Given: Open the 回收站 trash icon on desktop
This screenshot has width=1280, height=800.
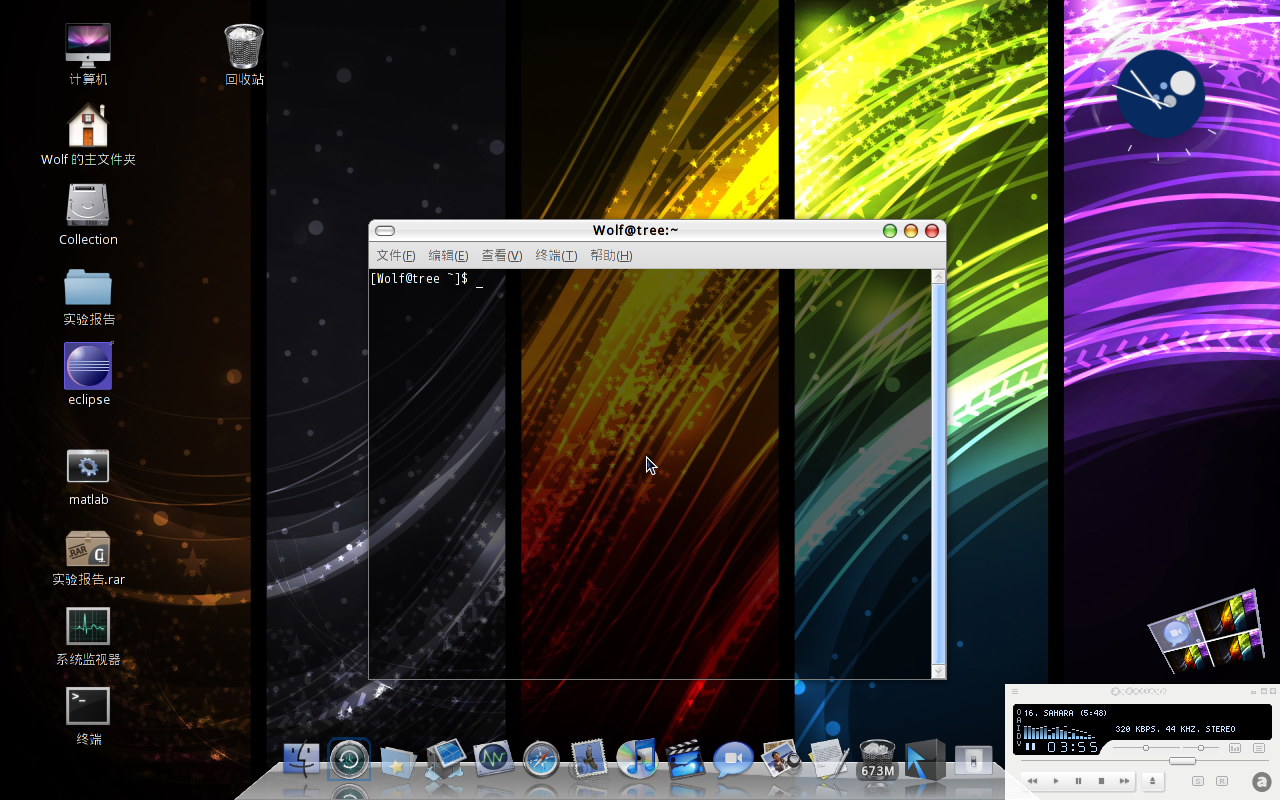Looking at the screenshot, I should (244, 46).
